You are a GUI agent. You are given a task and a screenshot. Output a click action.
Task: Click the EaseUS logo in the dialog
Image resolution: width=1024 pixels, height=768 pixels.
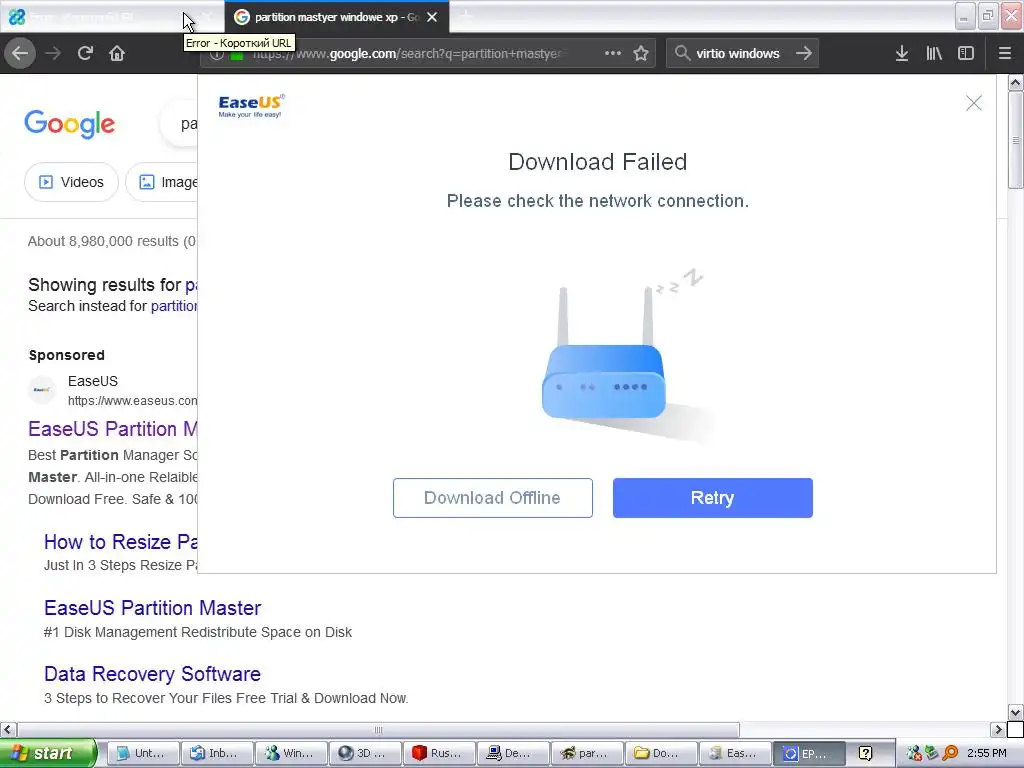click(251, 106)
